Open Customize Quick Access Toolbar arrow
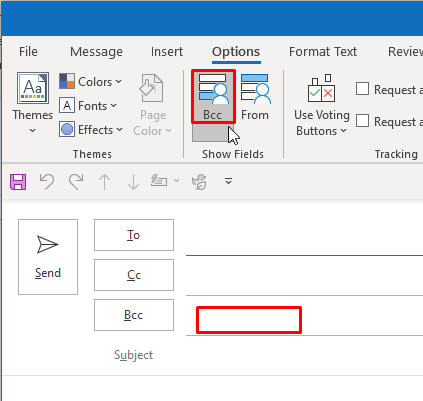 coord(228,181)
